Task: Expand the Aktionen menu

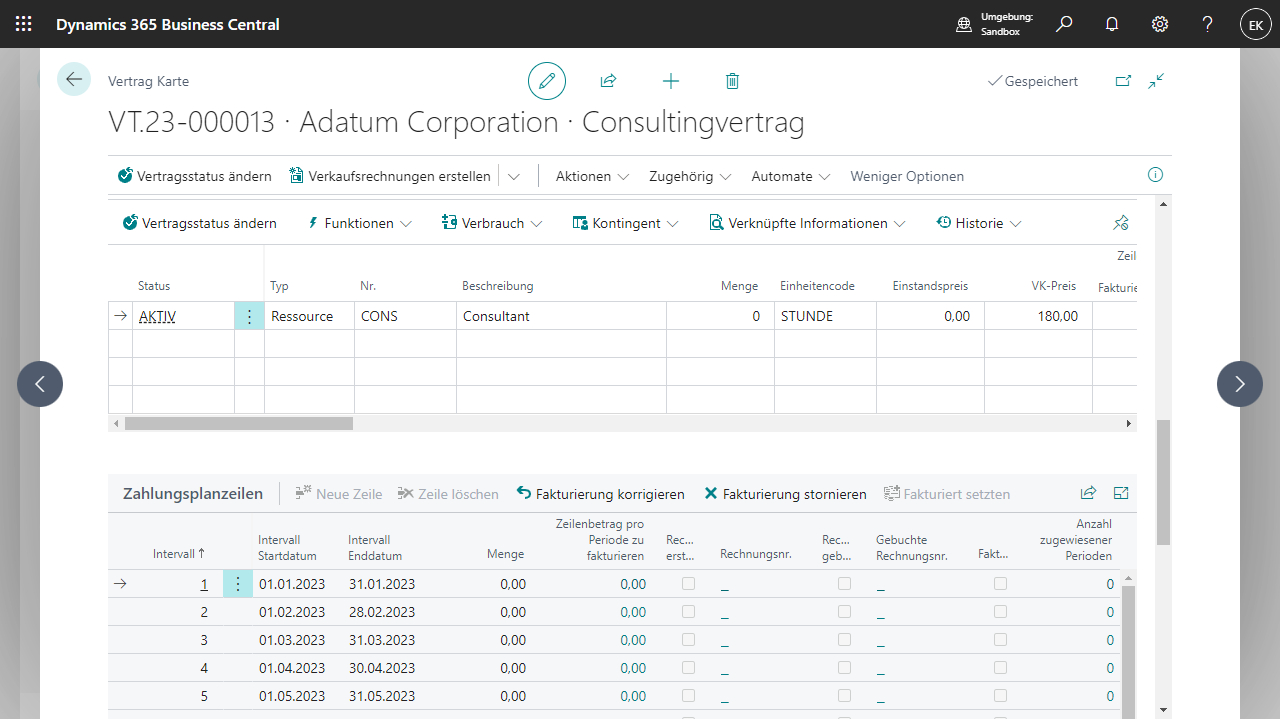Action: 592,176
